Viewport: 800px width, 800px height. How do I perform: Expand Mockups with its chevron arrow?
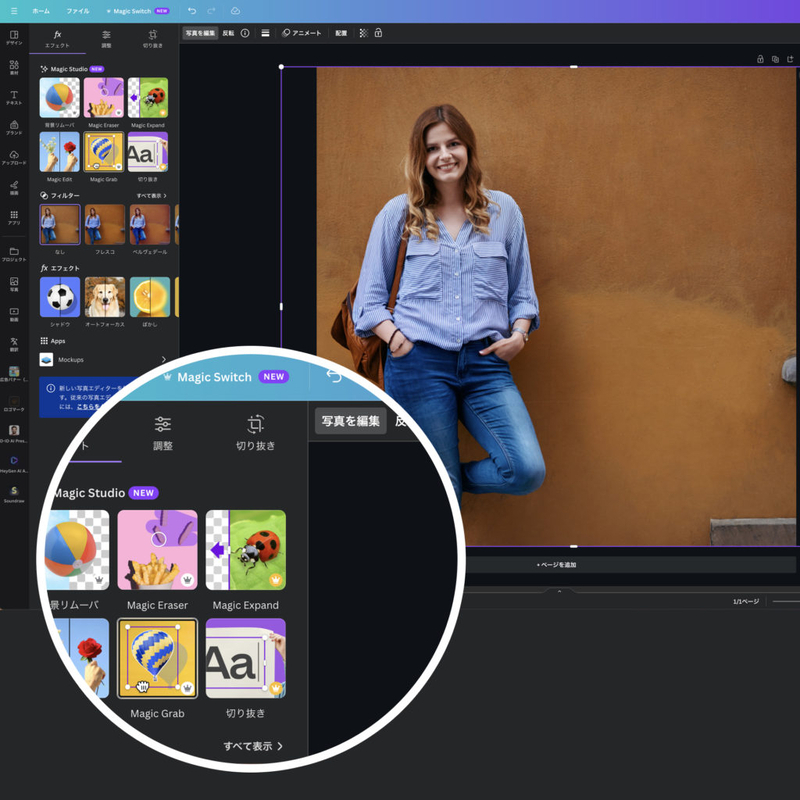(x=164, y=360)
